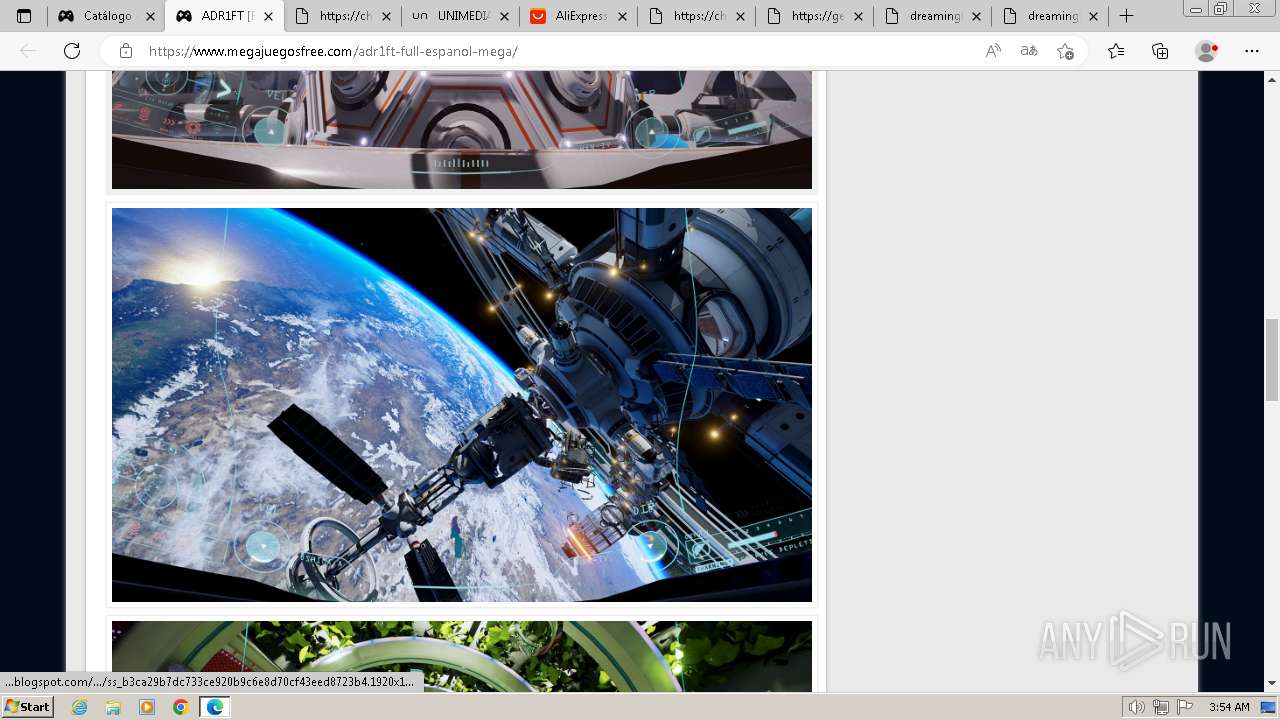The width and height of the screenshot is (1280, 720).
Task: Select Microsoft Edge in the taskbar
Action: pos(214,707)
